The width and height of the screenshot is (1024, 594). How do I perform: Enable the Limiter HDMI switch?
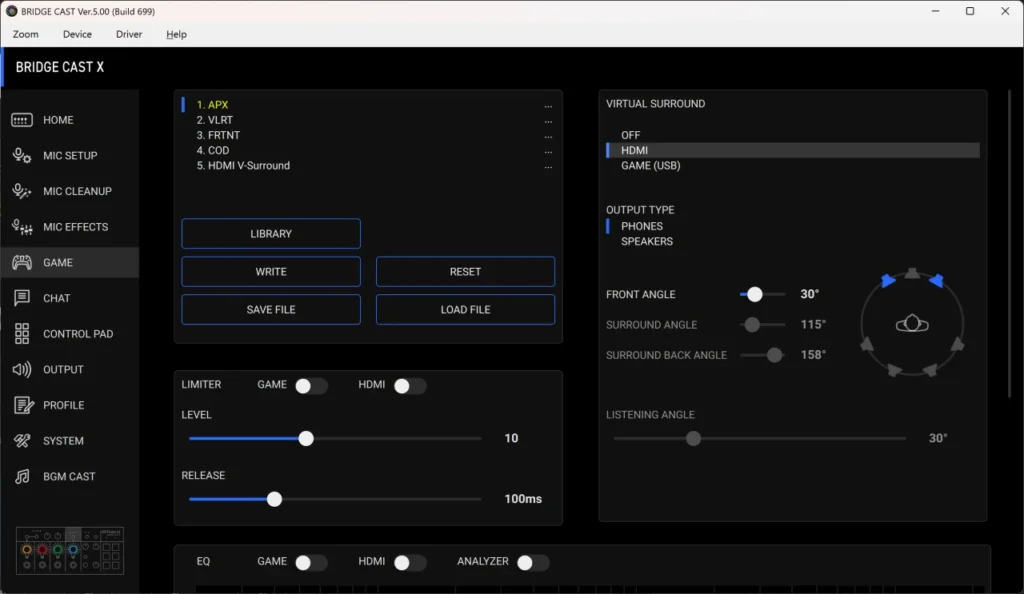pos(409,385)
